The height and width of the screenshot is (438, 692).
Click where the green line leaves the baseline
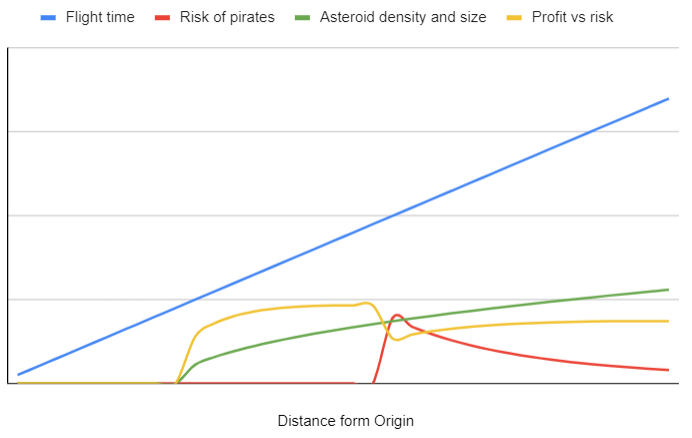(178, 382)
